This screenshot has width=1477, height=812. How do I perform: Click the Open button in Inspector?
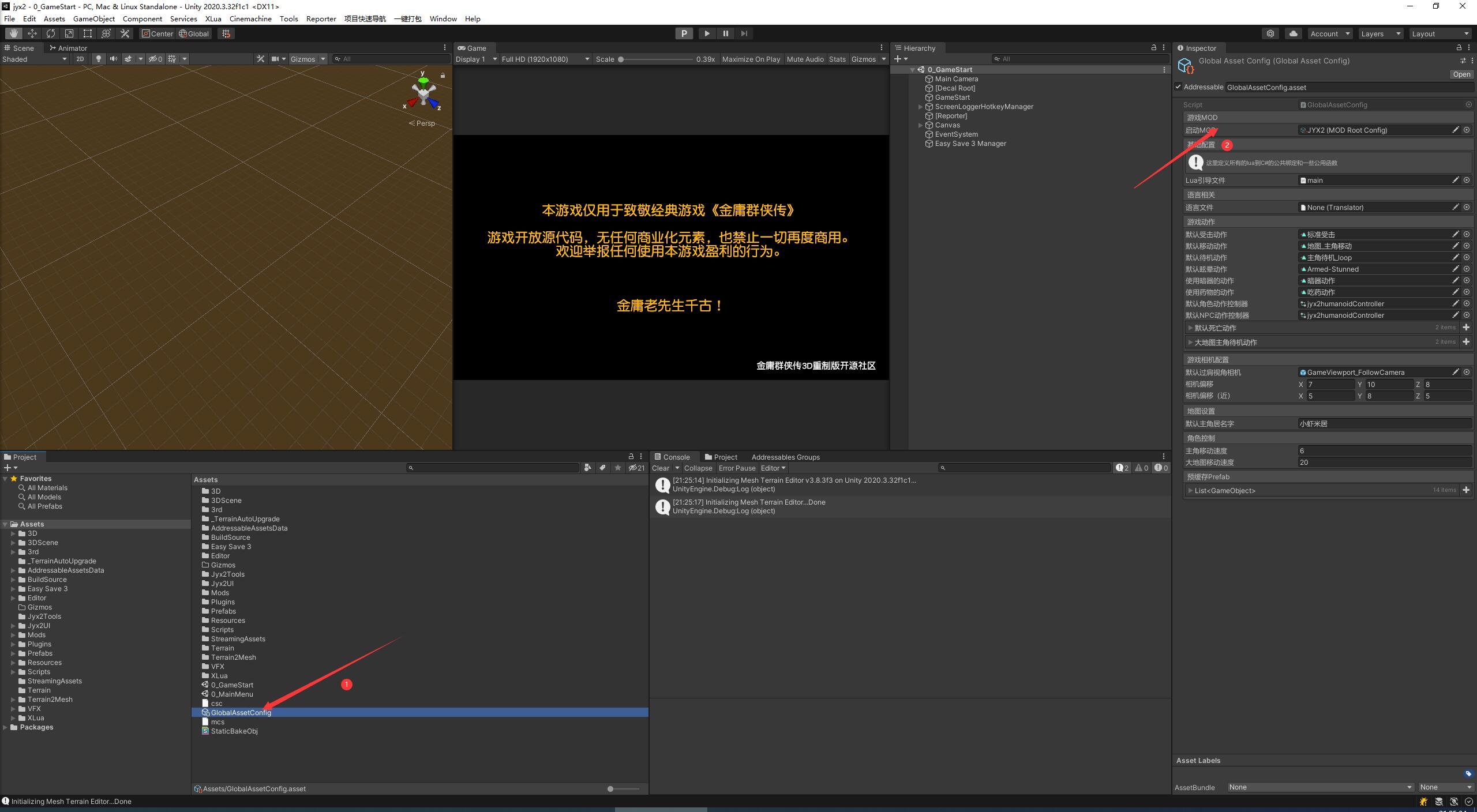[x=1461, y=74]
